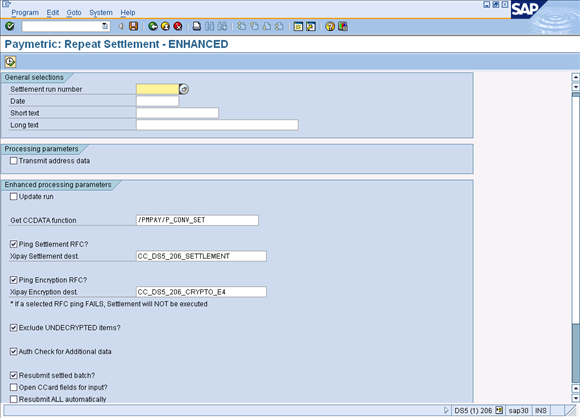Image resolution: width=580 pixels, height=418 pixels.
Task: Click the Print icon in toolbar
Action: (197, 26)
